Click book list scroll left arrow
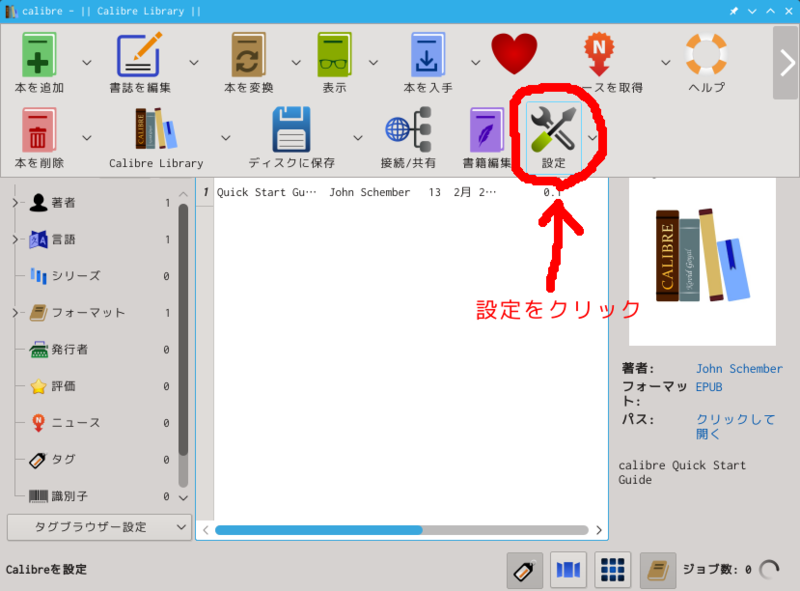The width and height of the screenshot is (800, 591). tap(206, 530)
